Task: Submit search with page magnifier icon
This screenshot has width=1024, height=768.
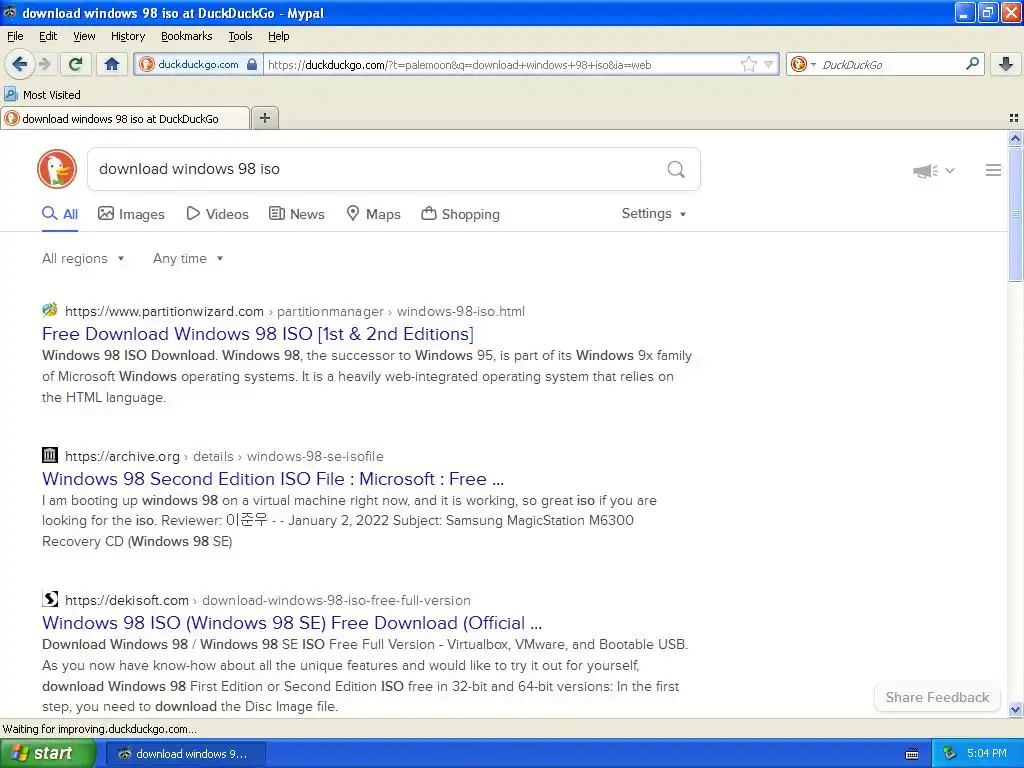Action: [676, 169]
